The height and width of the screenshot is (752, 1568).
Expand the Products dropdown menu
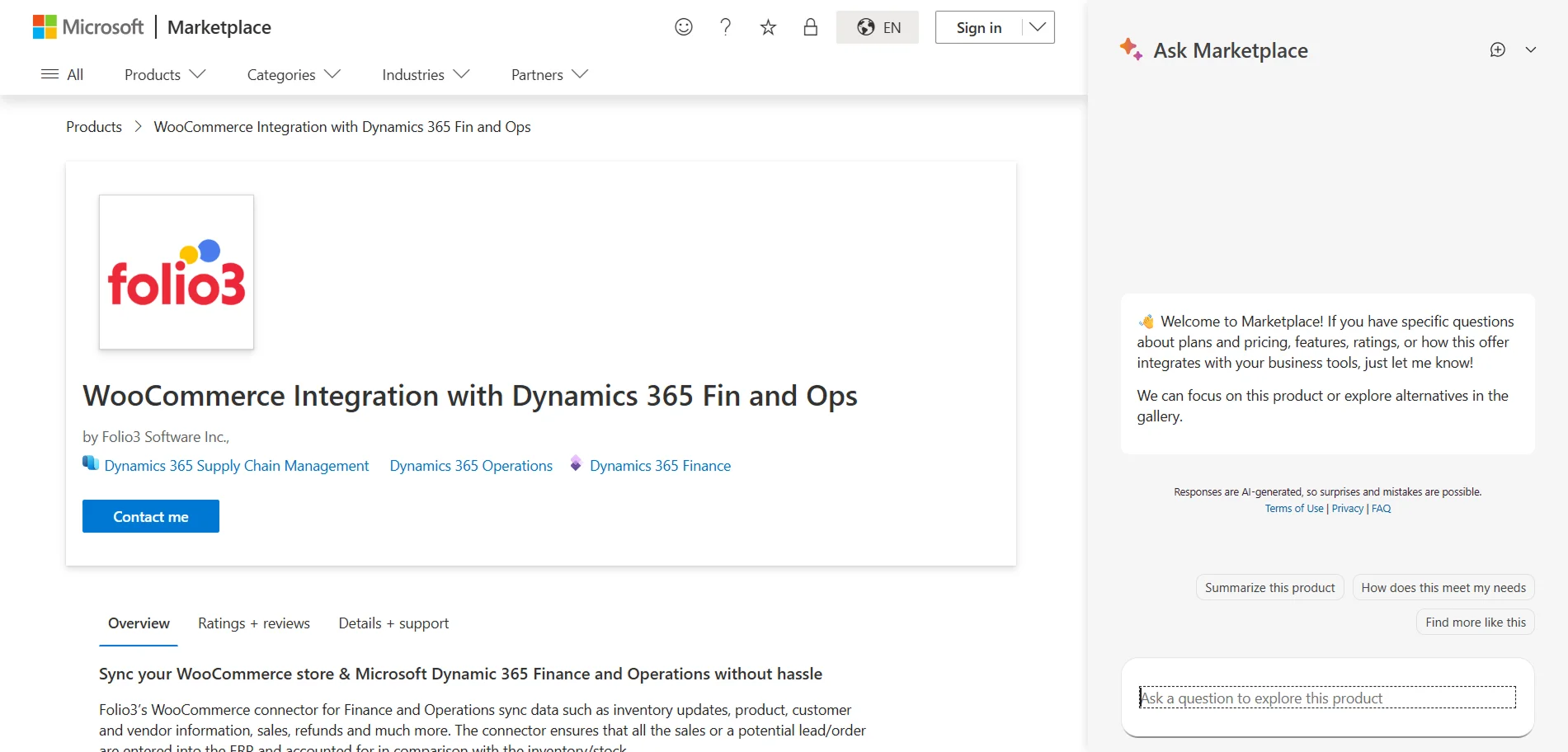point(165,74)
